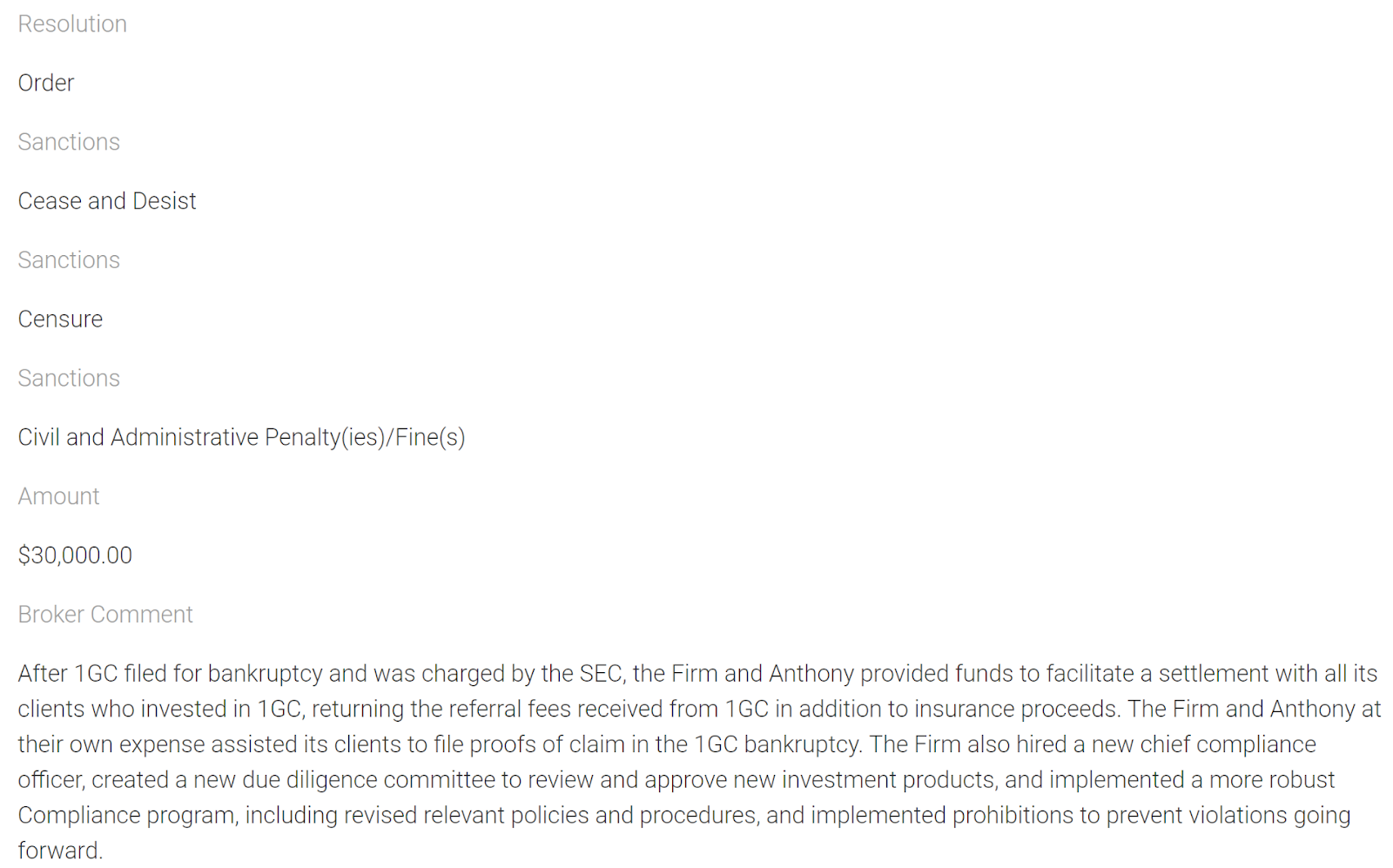
Task: Click the "Civil and Administrative Penalty(ies)/Fine(s)" text
Action: pyautogui.click(x=241, y=437)
